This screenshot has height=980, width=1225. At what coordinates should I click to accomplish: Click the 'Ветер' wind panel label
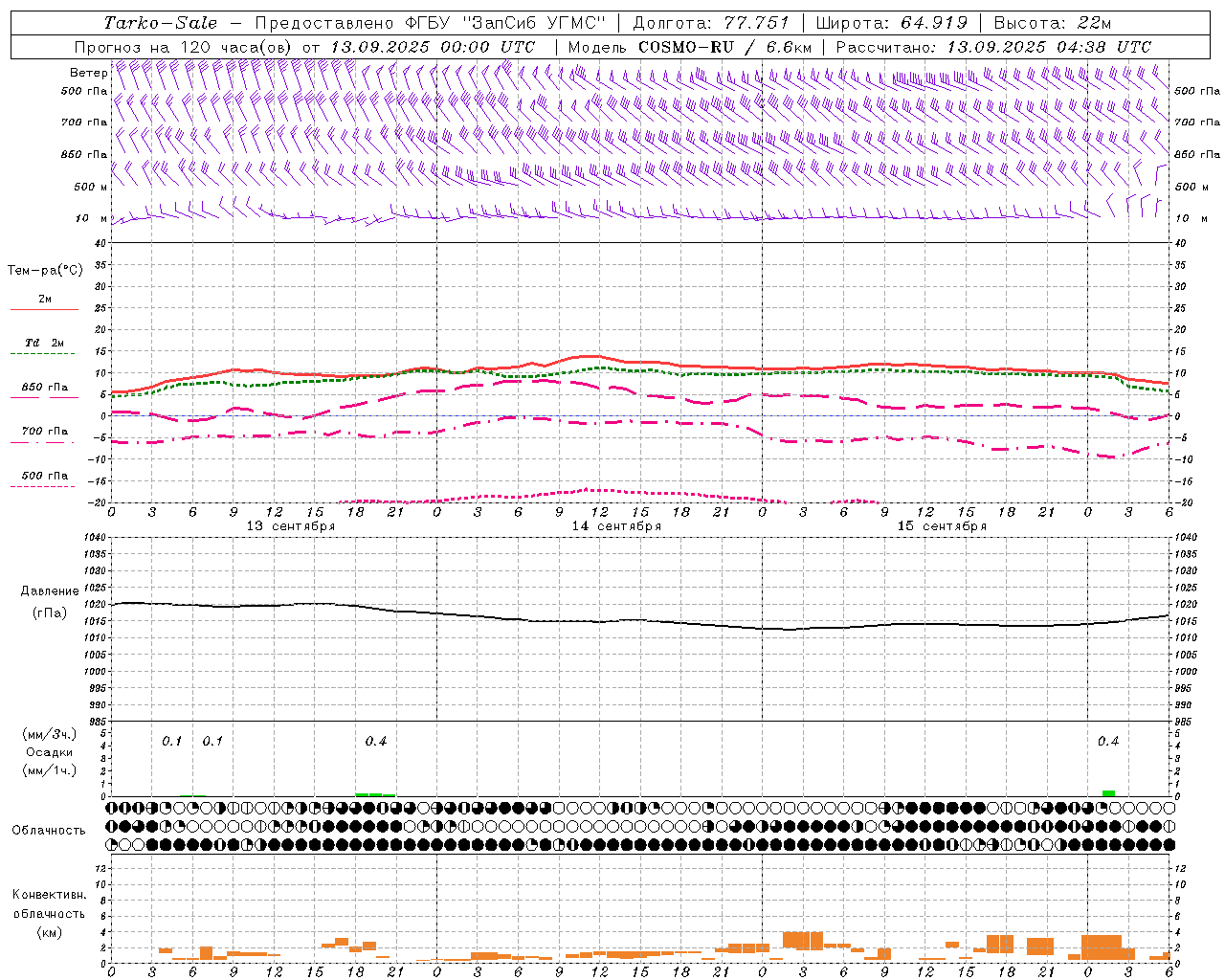[88, 73]
